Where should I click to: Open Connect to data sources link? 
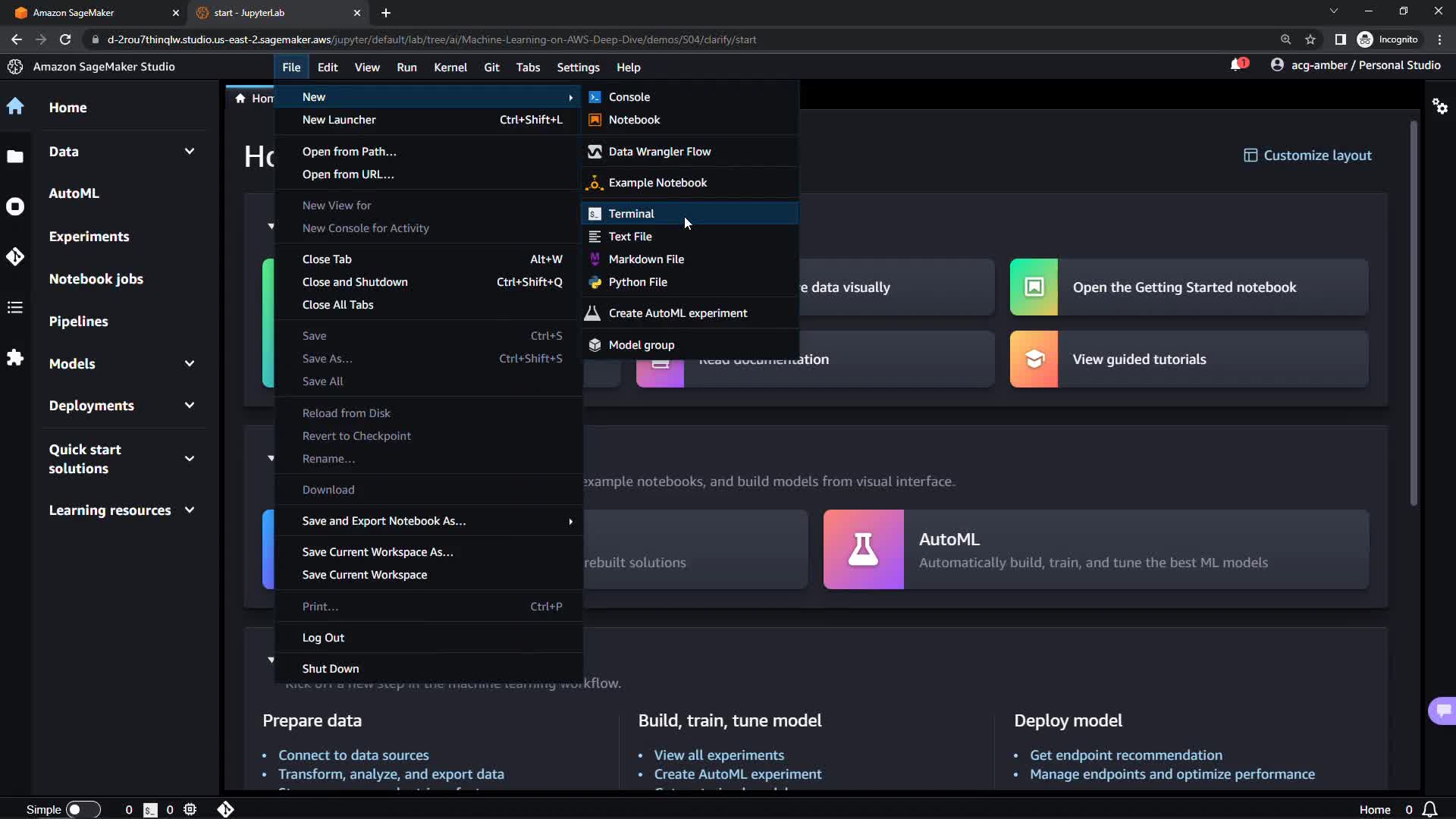[x=353, y=755]
